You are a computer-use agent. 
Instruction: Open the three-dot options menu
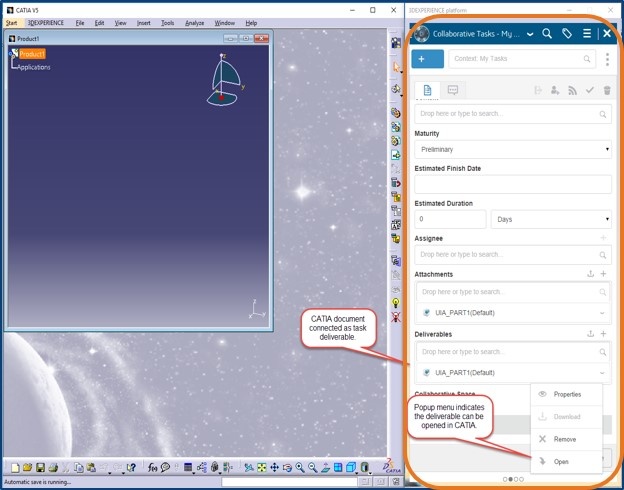click(x=607, y=59)
